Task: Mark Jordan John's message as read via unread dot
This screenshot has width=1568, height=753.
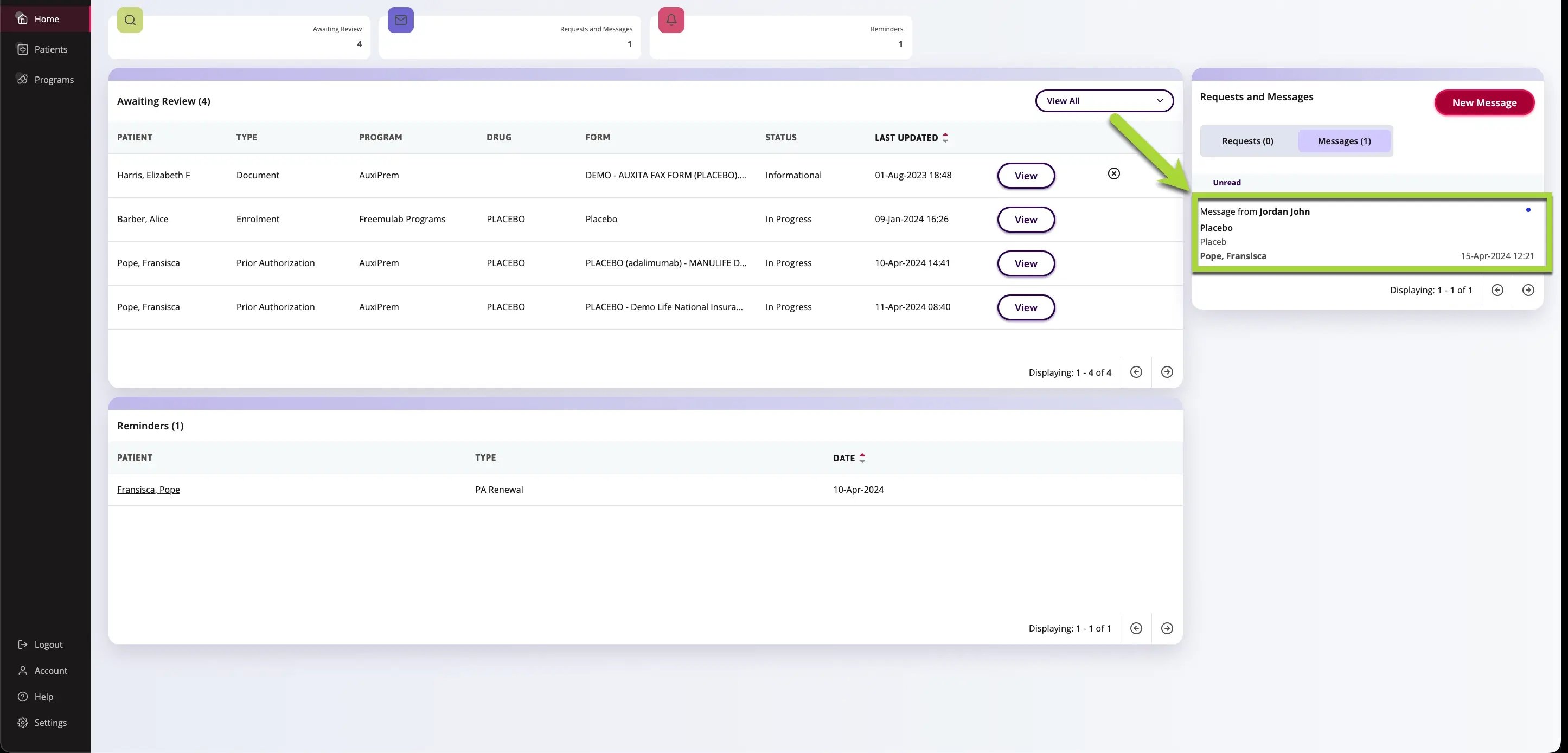Action: coord(1528,210)
